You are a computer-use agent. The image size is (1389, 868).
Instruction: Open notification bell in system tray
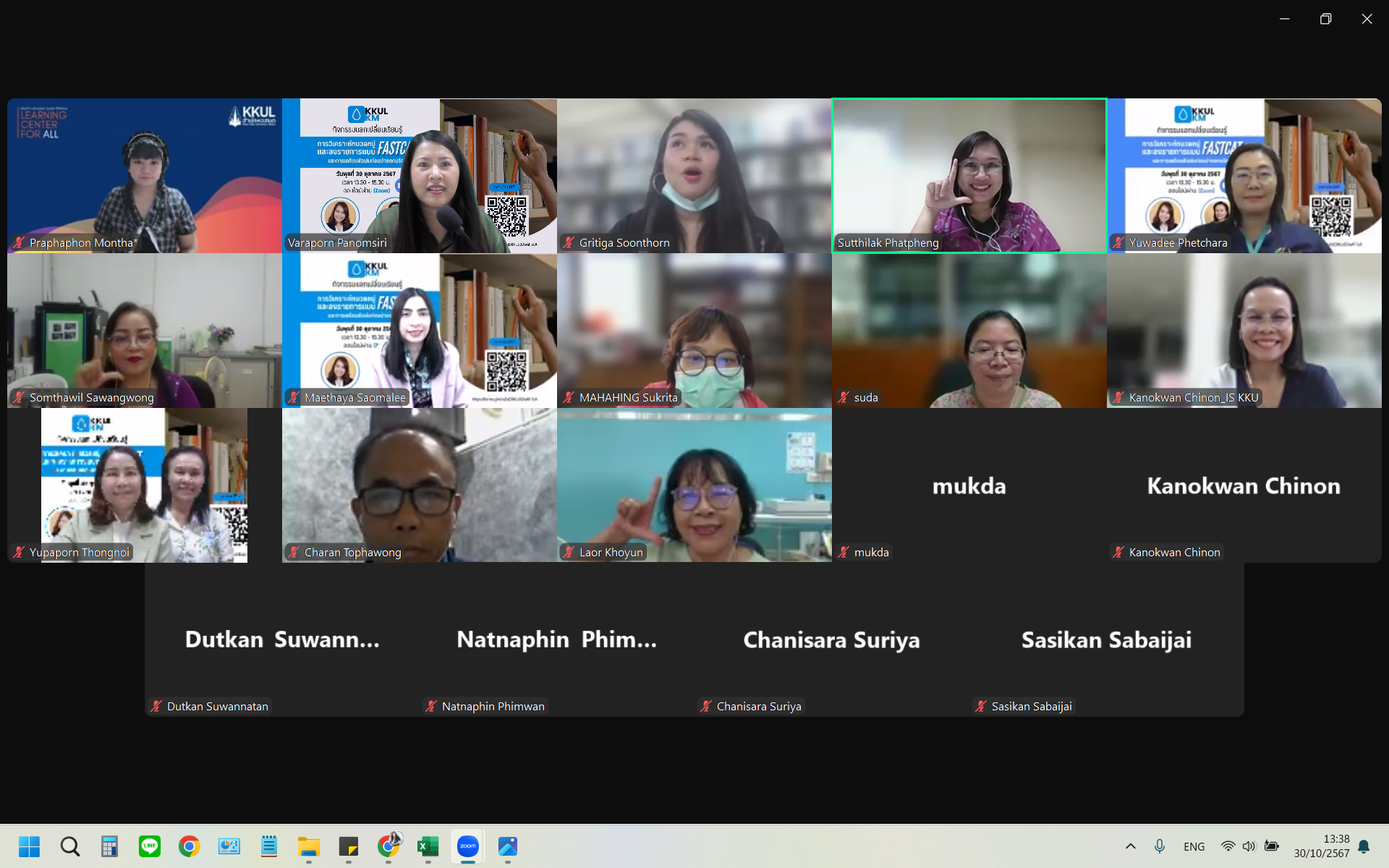tap(1364, 846)
